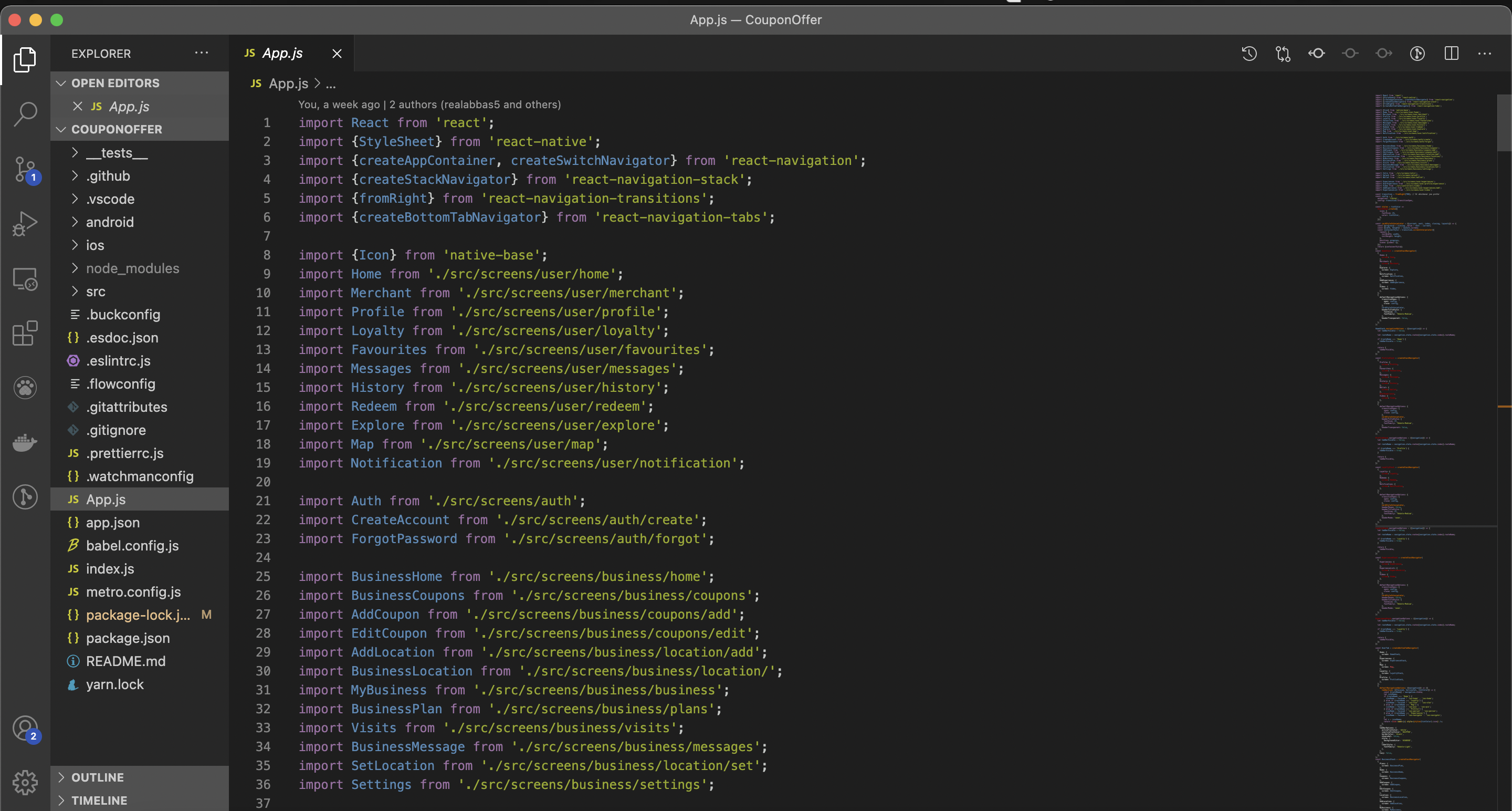Expand the node_modules folder

[x=140, y=268]
